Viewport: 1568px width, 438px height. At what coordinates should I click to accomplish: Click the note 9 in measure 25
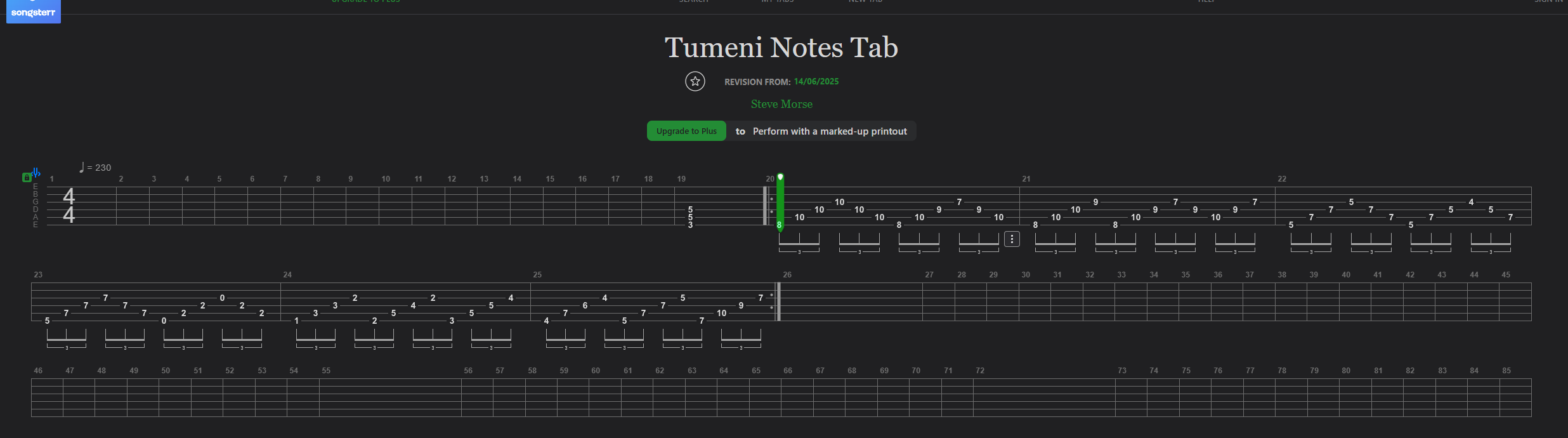coord(741,305)
